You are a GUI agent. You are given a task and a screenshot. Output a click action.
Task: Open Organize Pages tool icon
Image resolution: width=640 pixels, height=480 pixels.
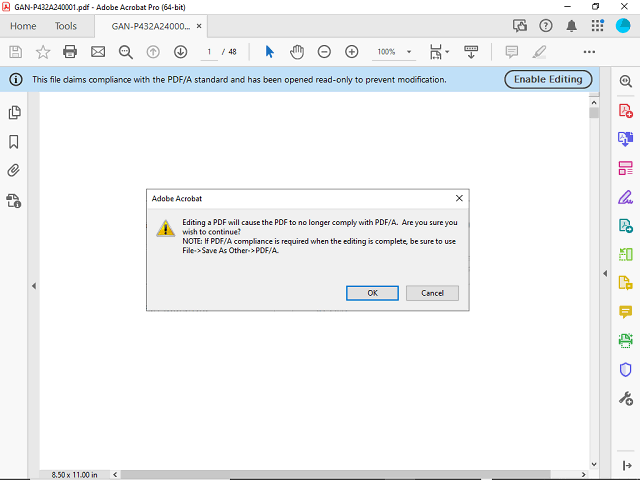pos(625,168)
